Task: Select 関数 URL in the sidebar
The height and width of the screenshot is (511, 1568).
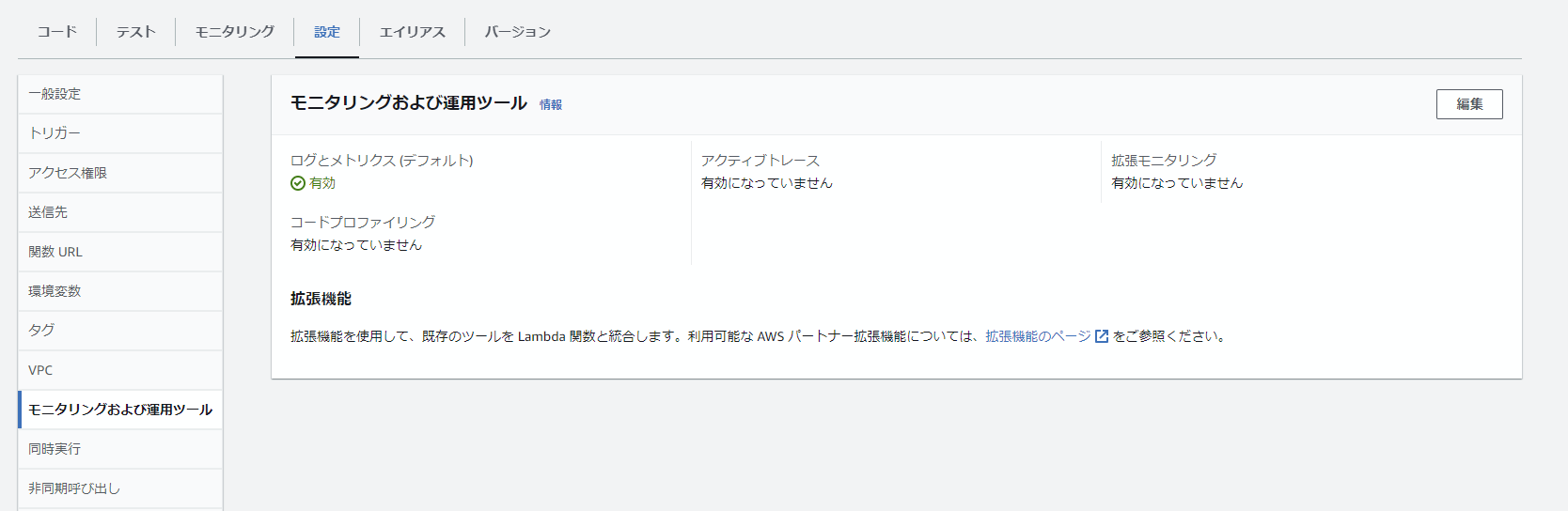Action: pos(120,252)
